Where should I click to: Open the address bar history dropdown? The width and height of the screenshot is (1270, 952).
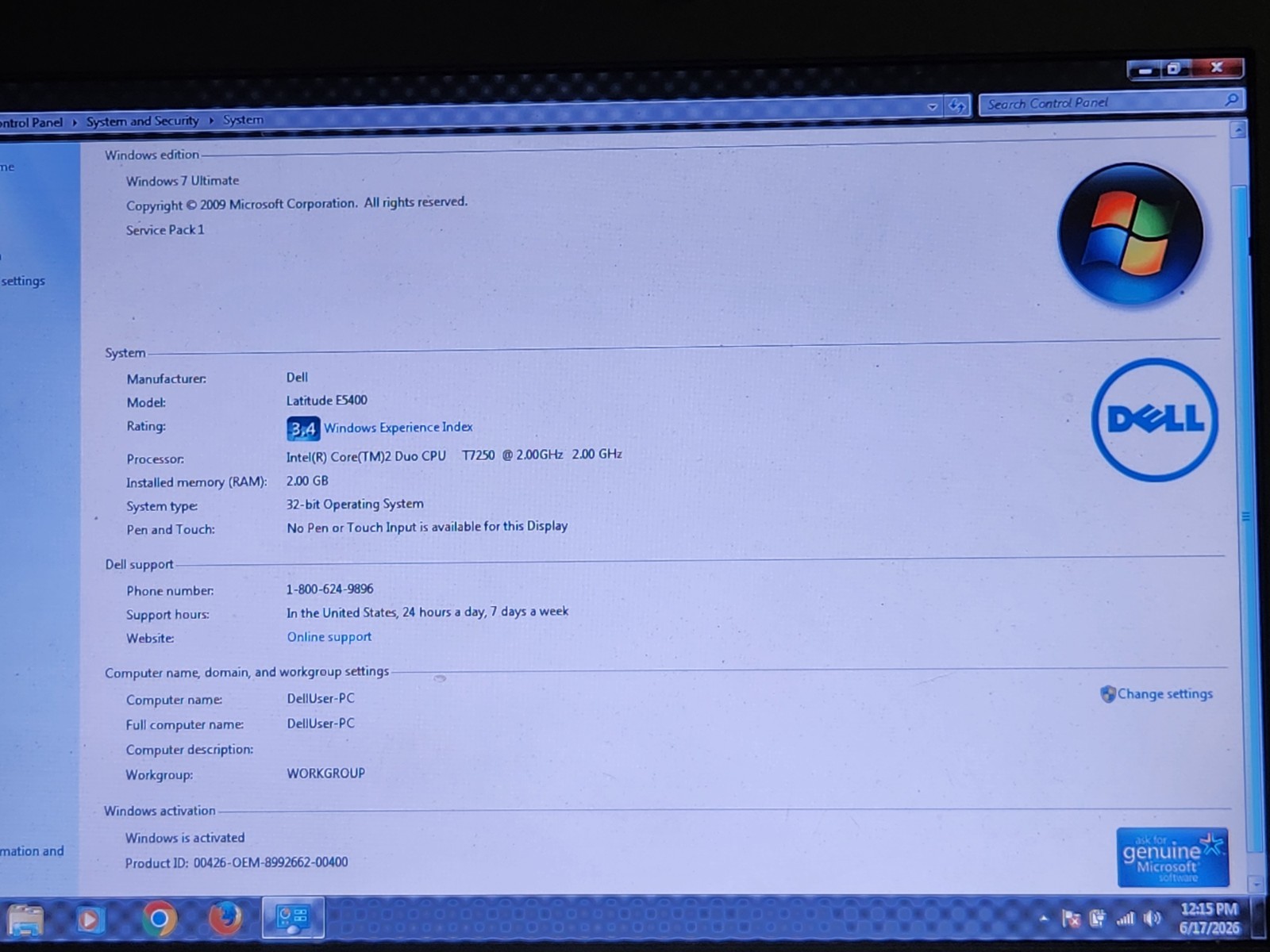click(933, 106)
